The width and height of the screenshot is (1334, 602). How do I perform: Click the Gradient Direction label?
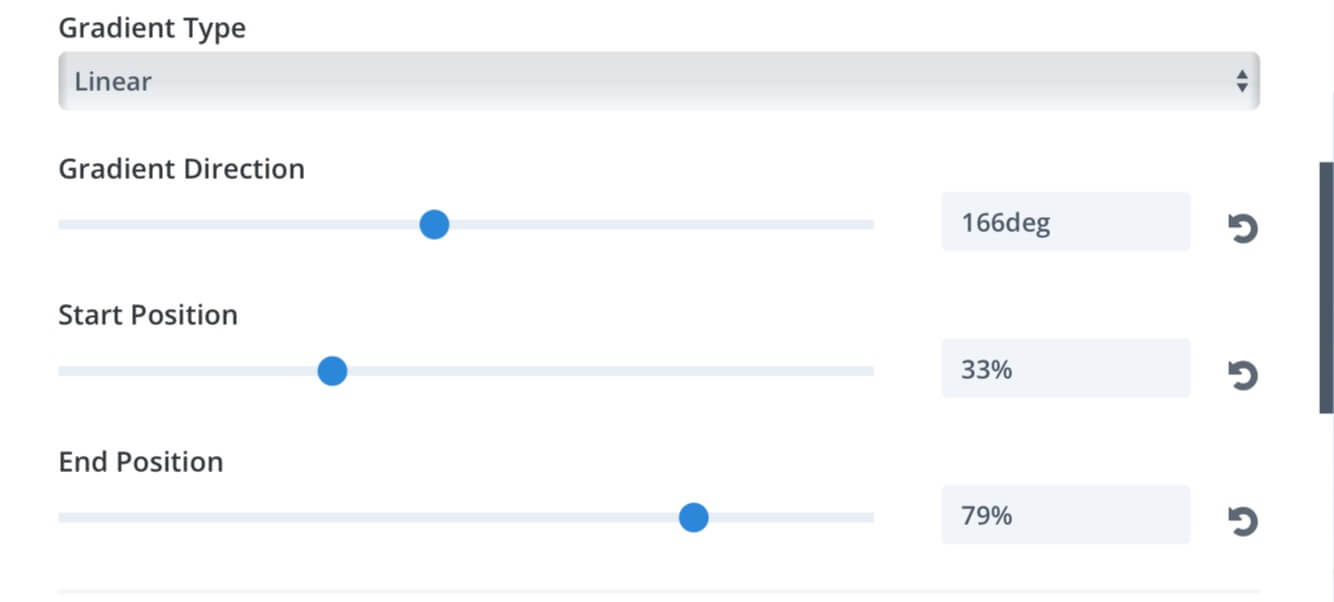pos(182,169)
